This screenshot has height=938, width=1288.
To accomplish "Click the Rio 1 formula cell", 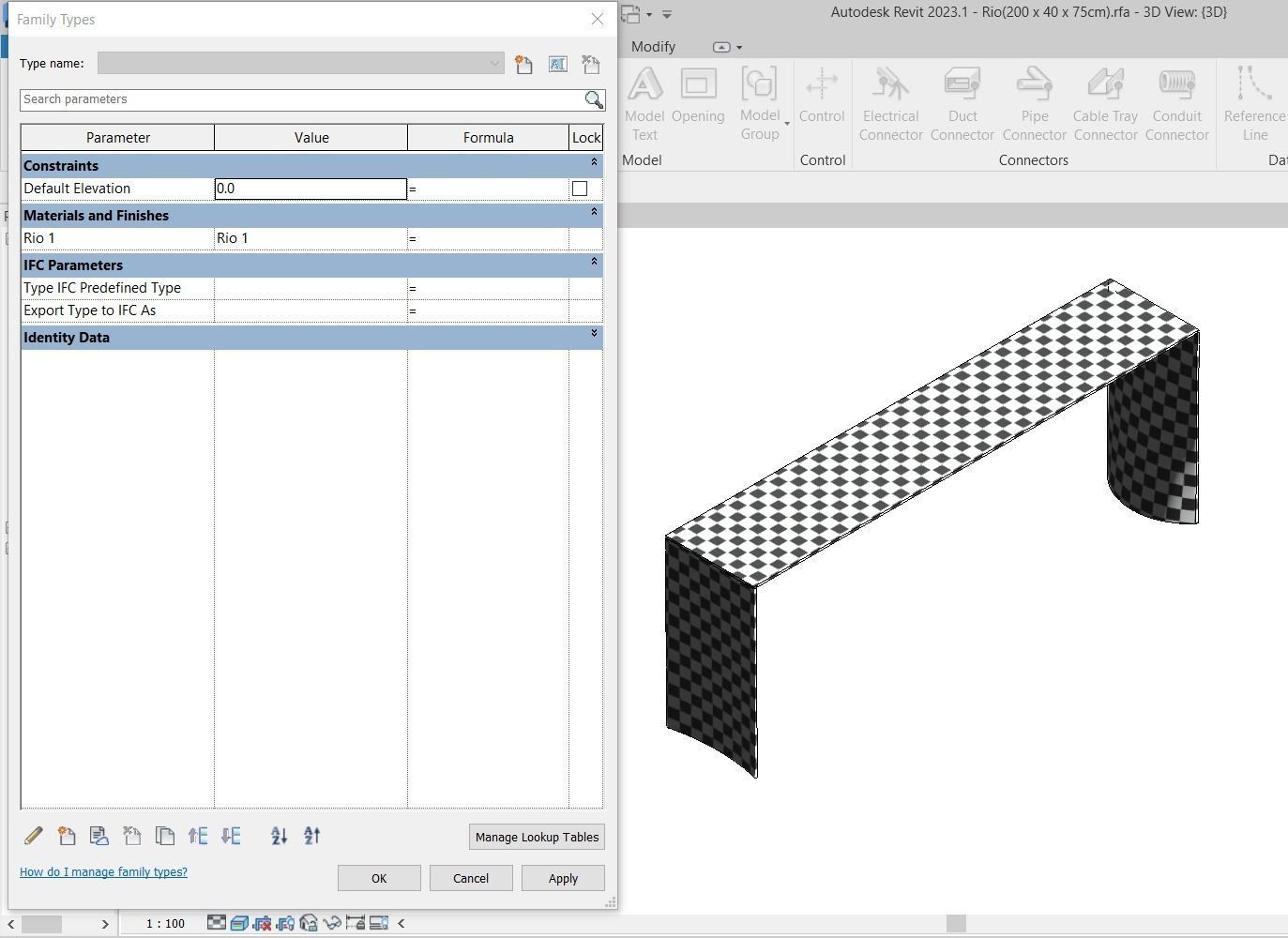I will [488, 238].
